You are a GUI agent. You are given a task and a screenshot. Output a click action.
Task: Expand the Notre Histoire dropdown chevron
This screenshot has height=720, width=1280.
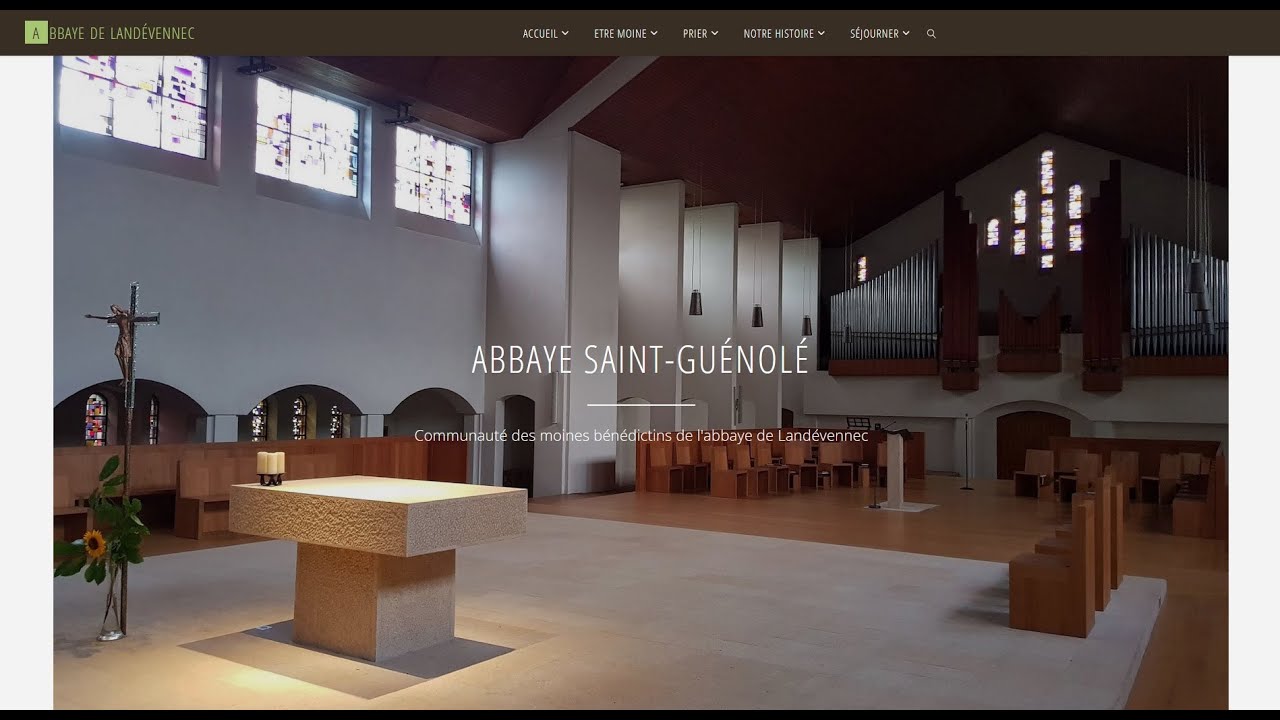tap(821, 34)
